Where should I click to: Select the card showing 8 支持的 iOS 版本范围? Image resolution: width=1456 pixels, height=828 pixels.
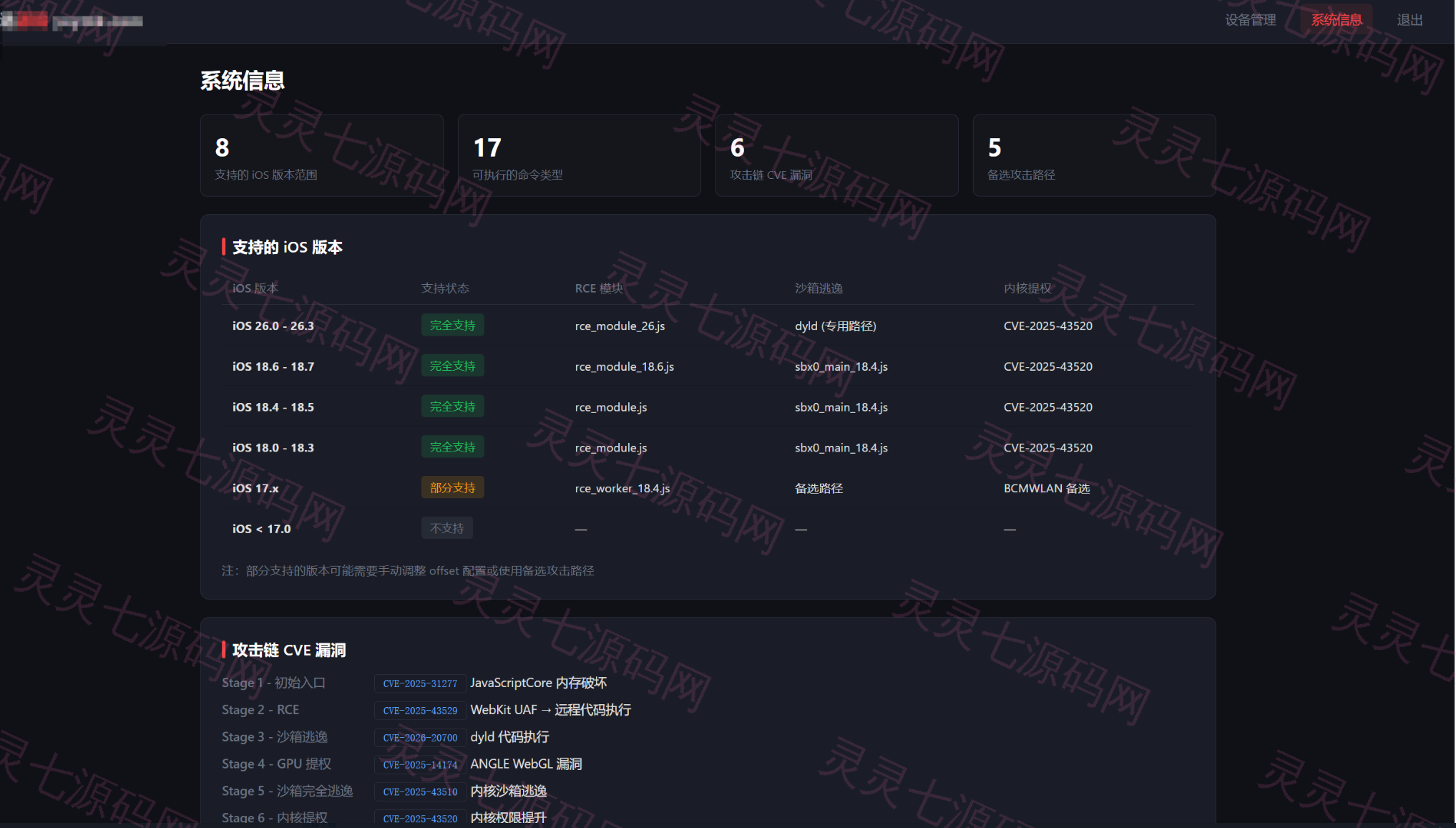(322, 155)
